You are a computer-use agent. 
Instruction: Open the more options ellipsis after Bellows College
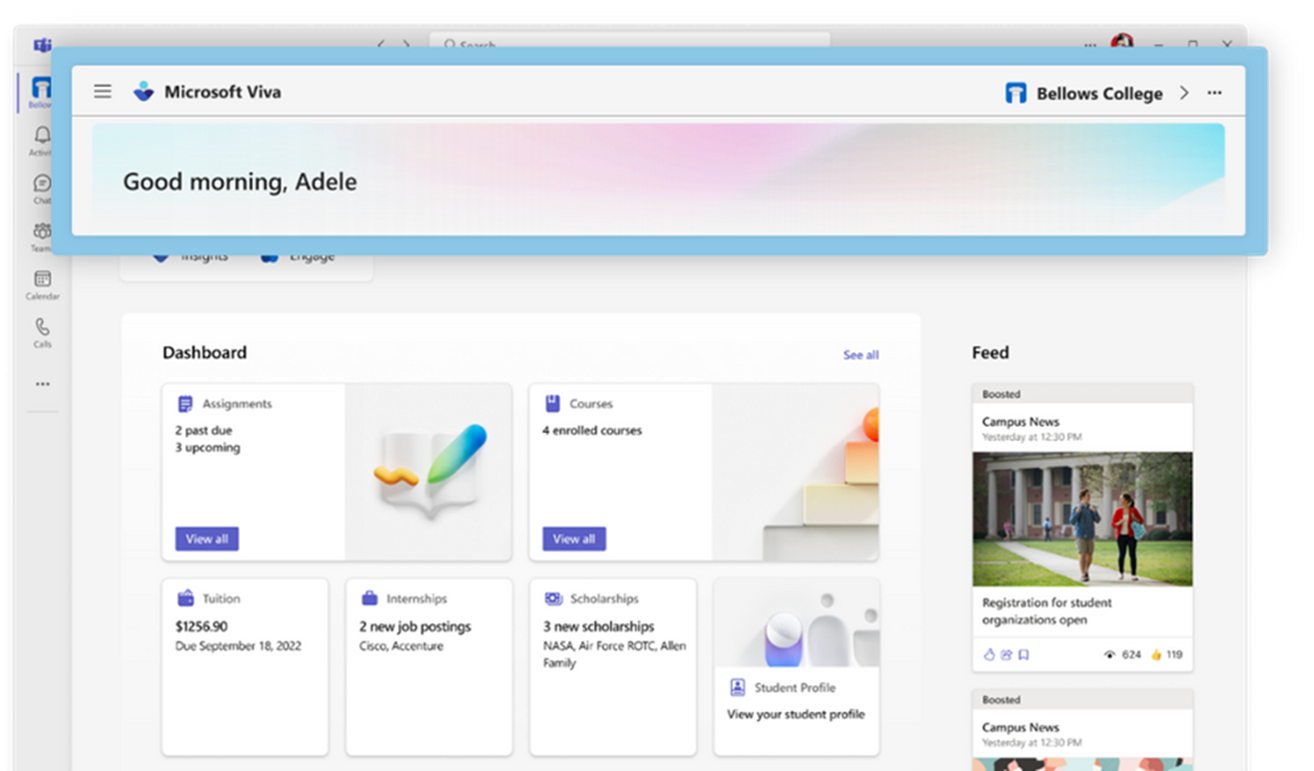[x=1214, y=93]
